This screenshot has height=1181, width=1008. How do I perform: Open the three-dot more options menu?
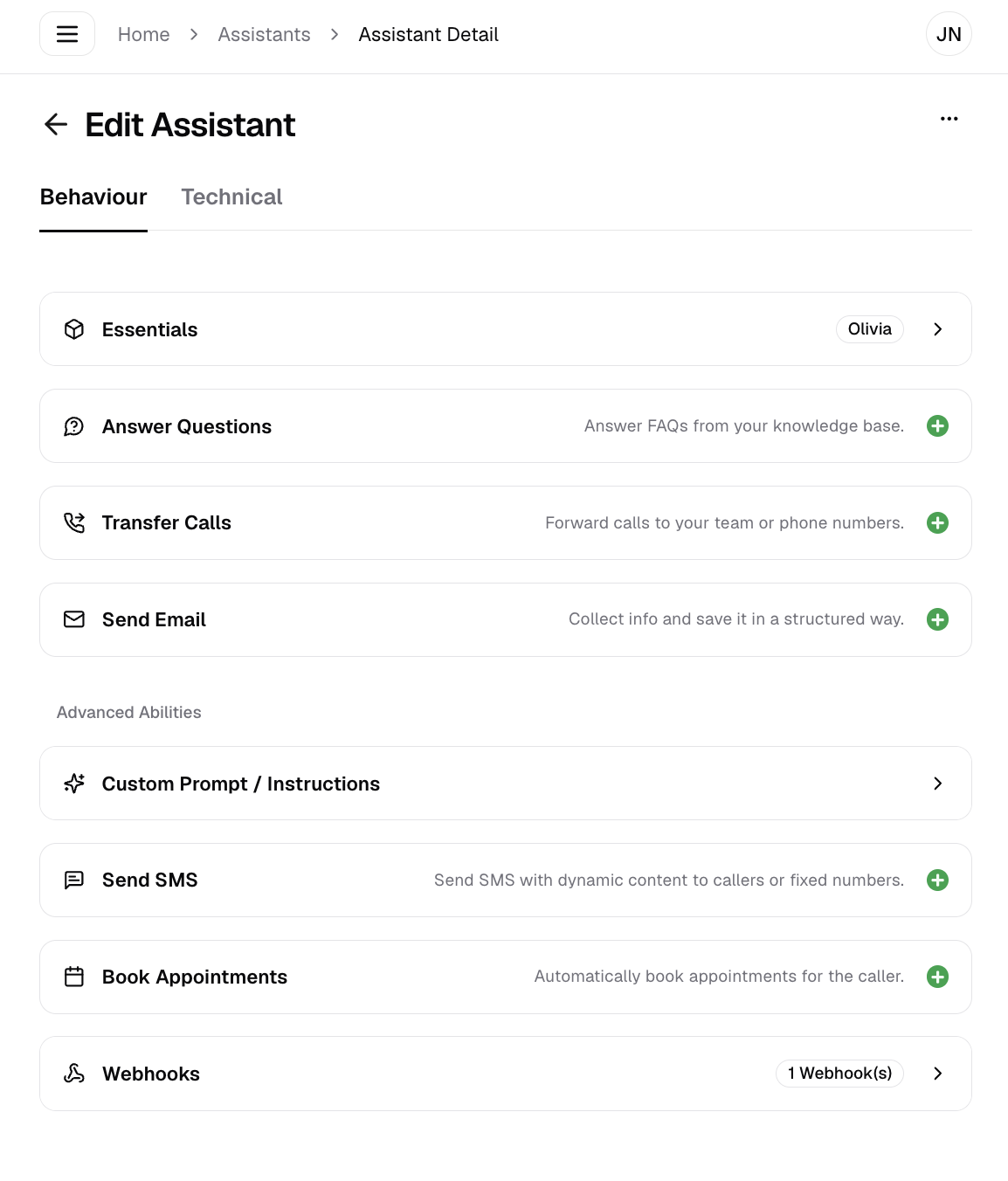tap(949, 119)
